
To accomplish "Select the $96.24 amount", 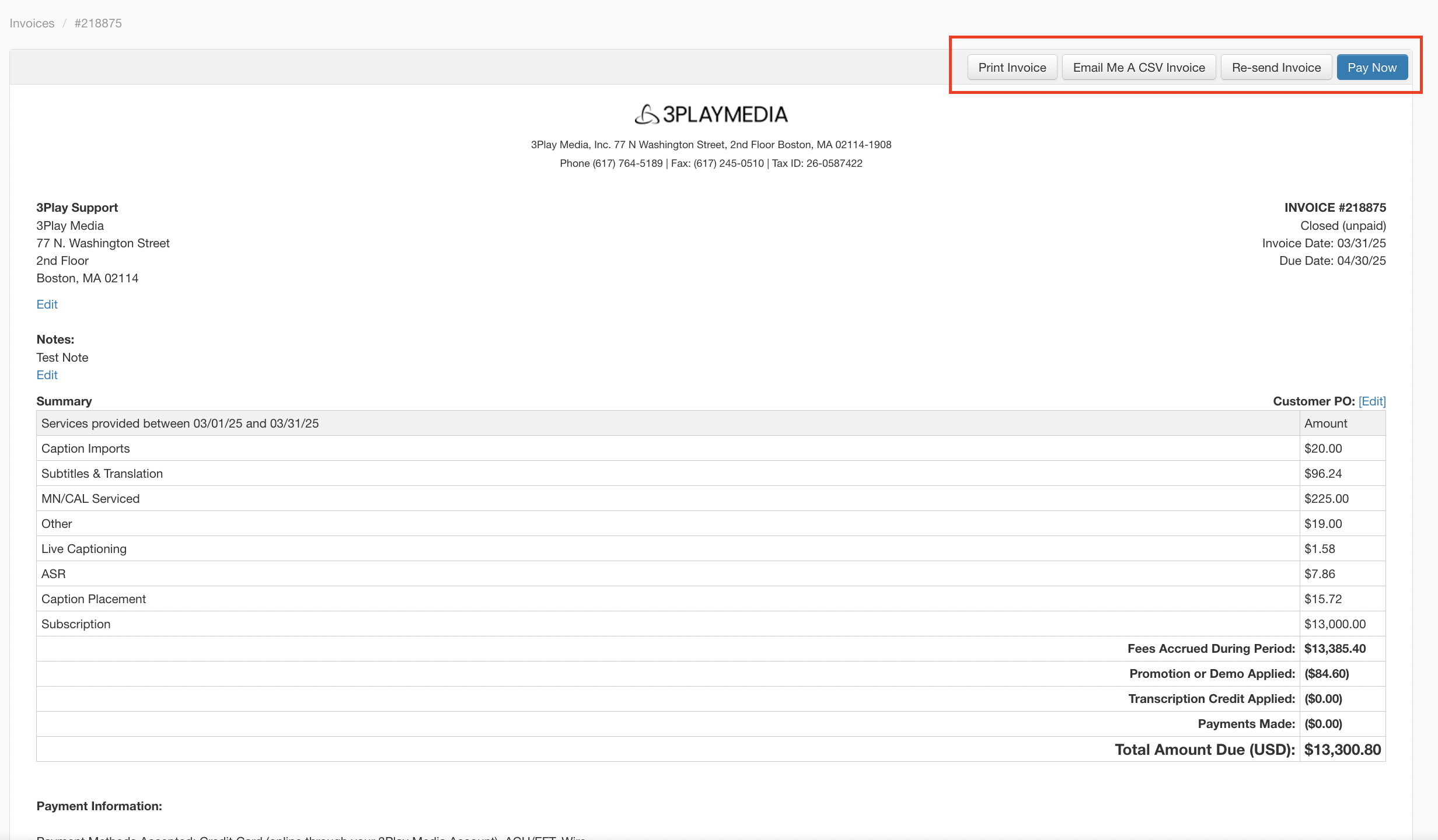I will coord(1323,474).
